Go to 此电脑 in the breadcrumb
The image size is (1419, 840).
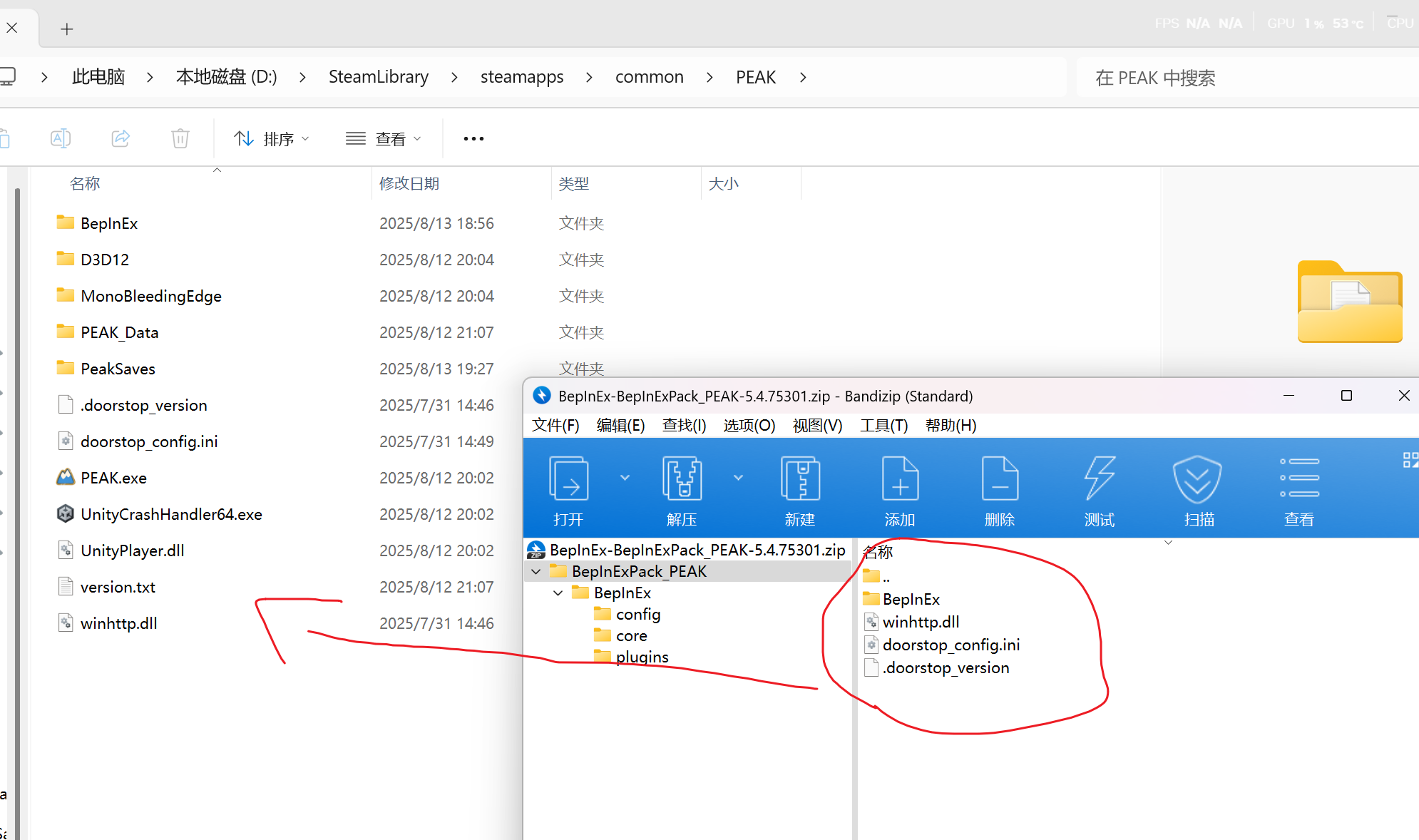pyautogui.click(x=98, y=77)
